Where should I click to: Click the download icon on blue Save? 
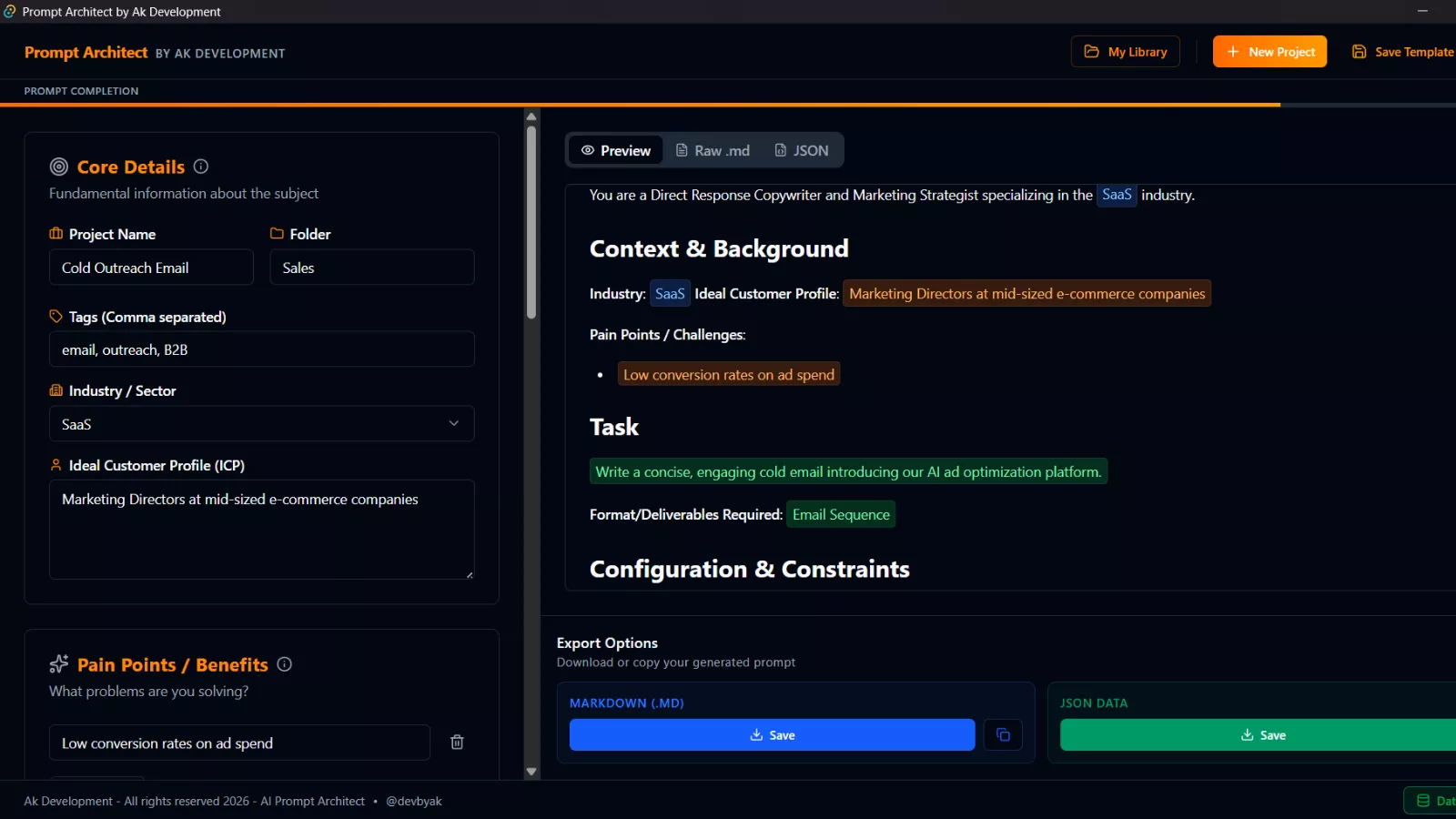click(756, 734)
